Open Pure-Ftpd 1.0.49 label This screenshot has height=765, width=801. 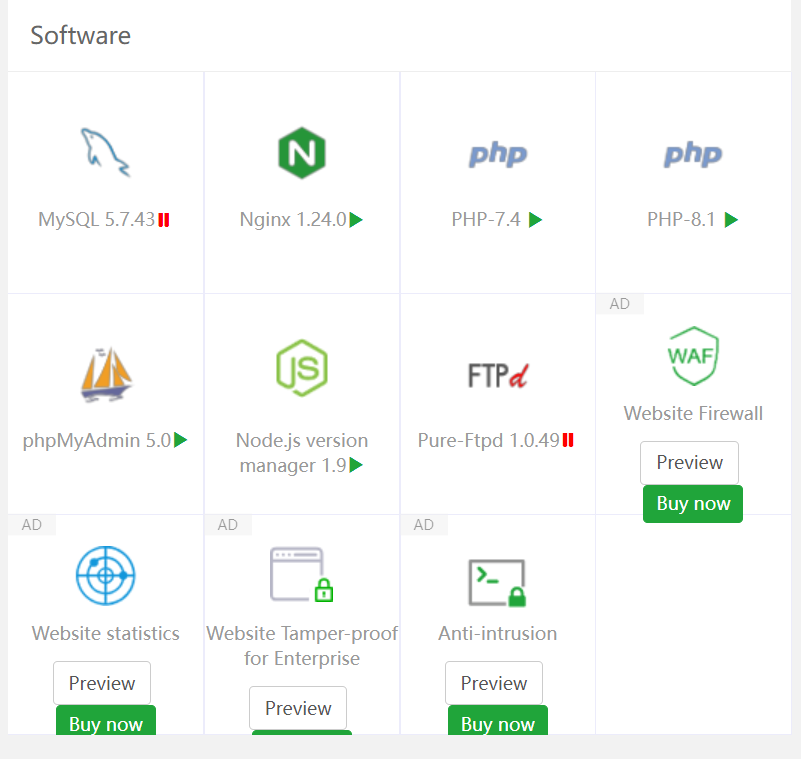489,440
